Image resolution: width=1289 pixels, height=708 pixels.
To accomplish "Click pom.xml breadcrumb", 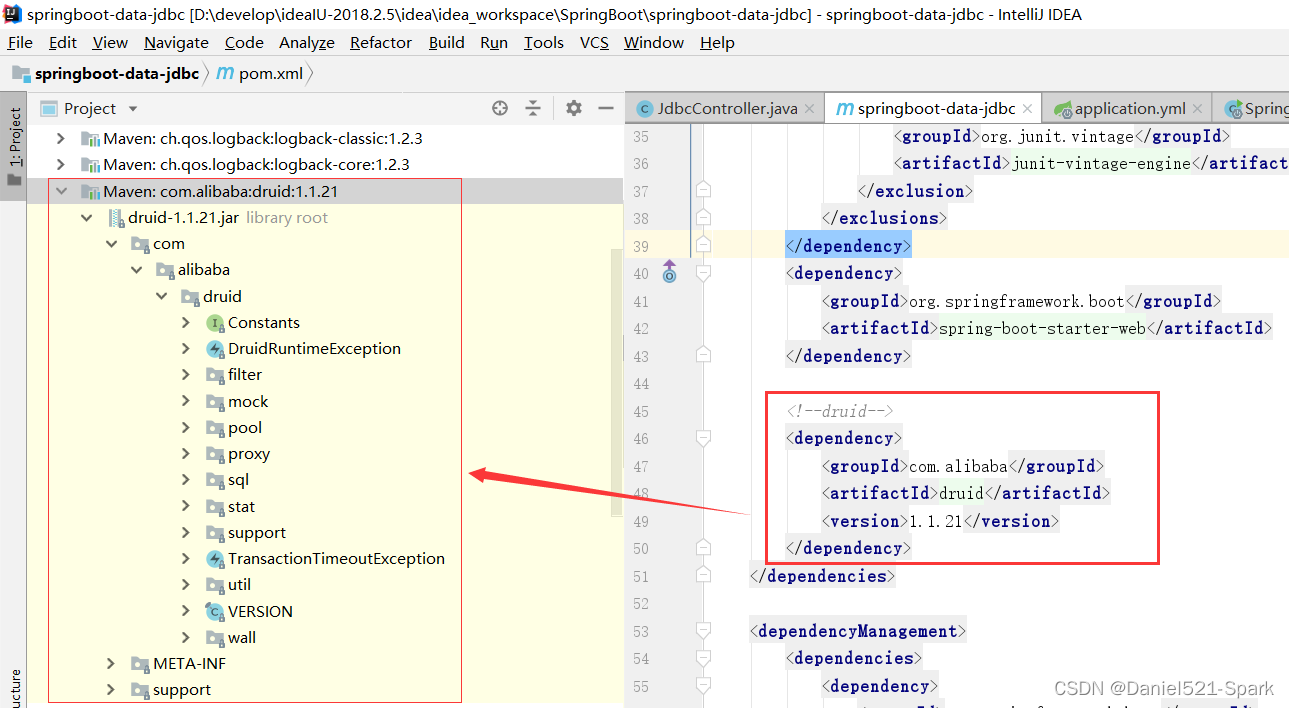I will pos(270,74).
